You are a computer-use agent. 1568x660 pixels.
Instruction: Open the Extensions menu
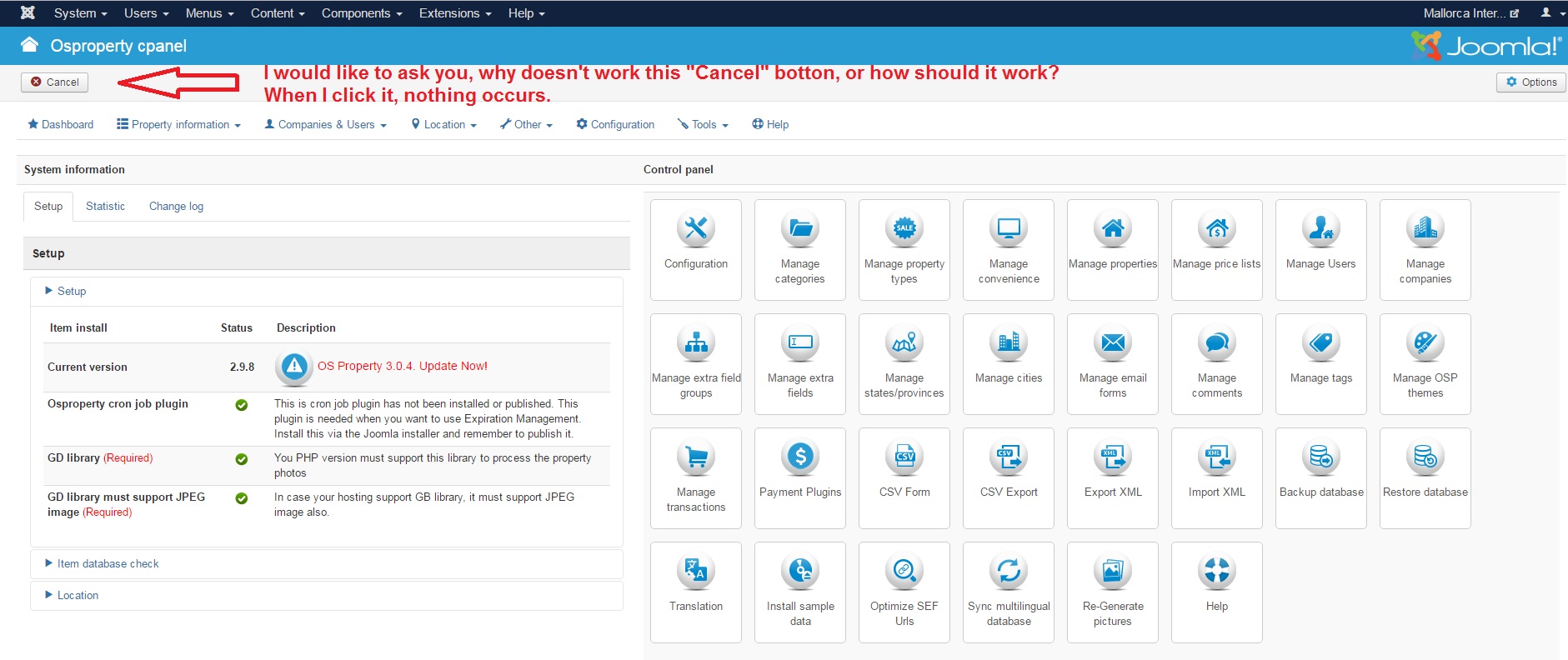tap(455, 13)
